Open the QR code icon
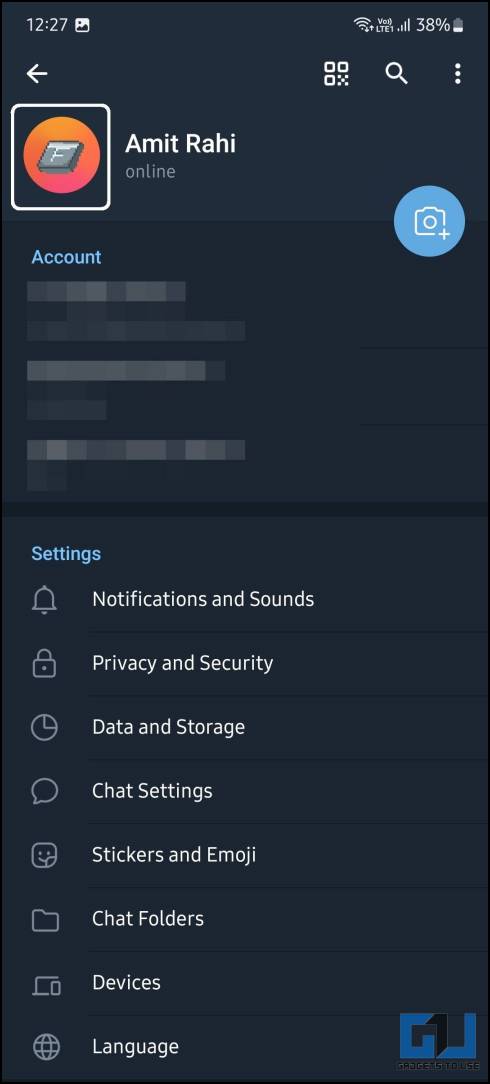Screen dimensions: 490x1084 [x=337, y=73]
